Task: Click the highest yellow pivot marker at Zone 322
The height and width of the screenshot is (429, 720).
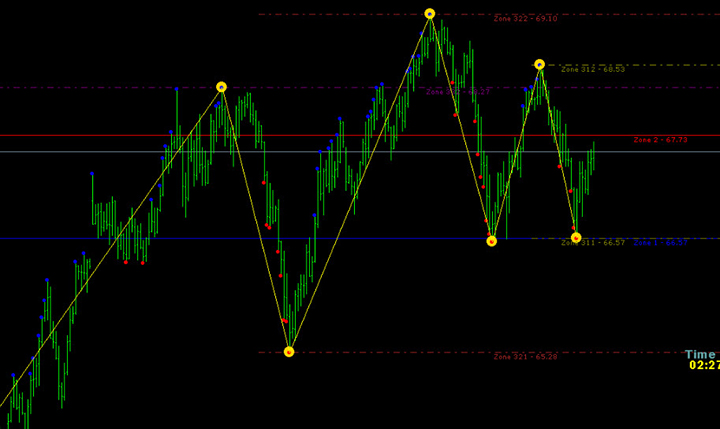Action: tap(430, 14)
